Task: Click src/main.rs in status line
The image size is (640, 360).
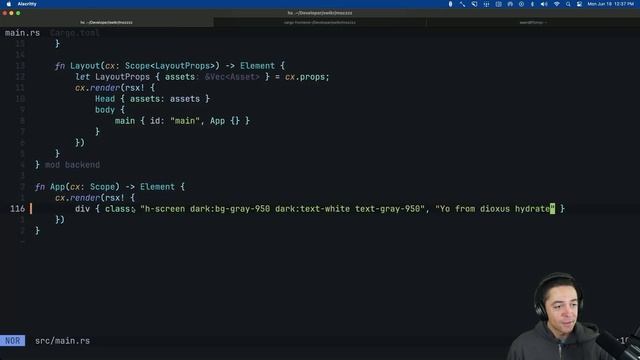Action: pos(62,341)
